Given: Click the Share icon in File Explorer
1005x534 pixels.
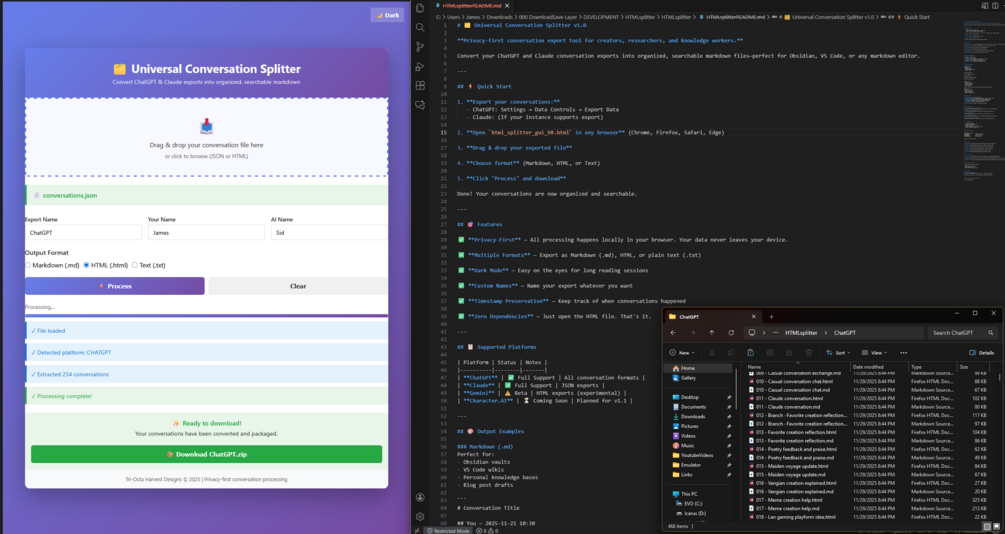Looking at the screenshot, I should click(790, 353).
